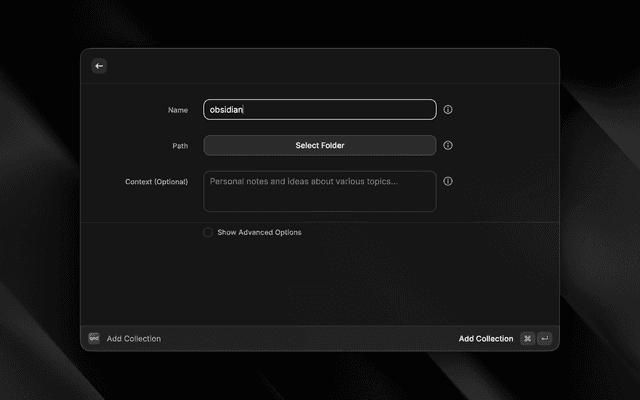Click the Add Collection title in footer left
Screen dimensions: 640x400
tap(134, 339)
